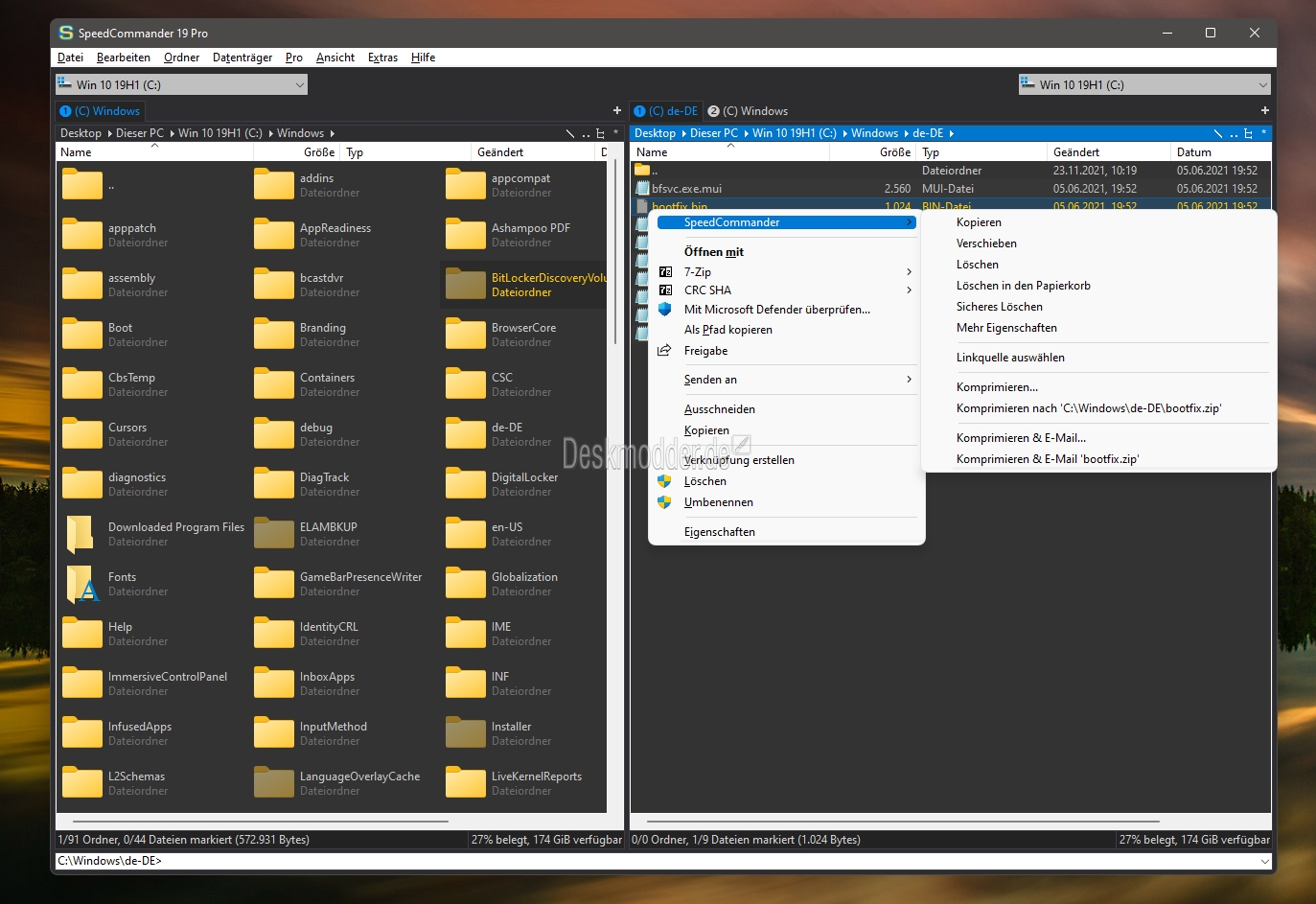Select the BitLockerDiscoveryVolume folder icon
Image resolution: width=1316 pixels, height=904 pixels.
[466, 285]
